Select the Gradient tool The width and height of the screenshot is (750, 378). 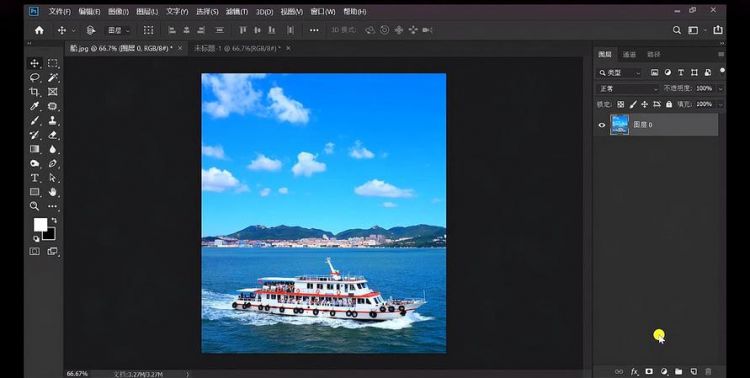[34, 149]
